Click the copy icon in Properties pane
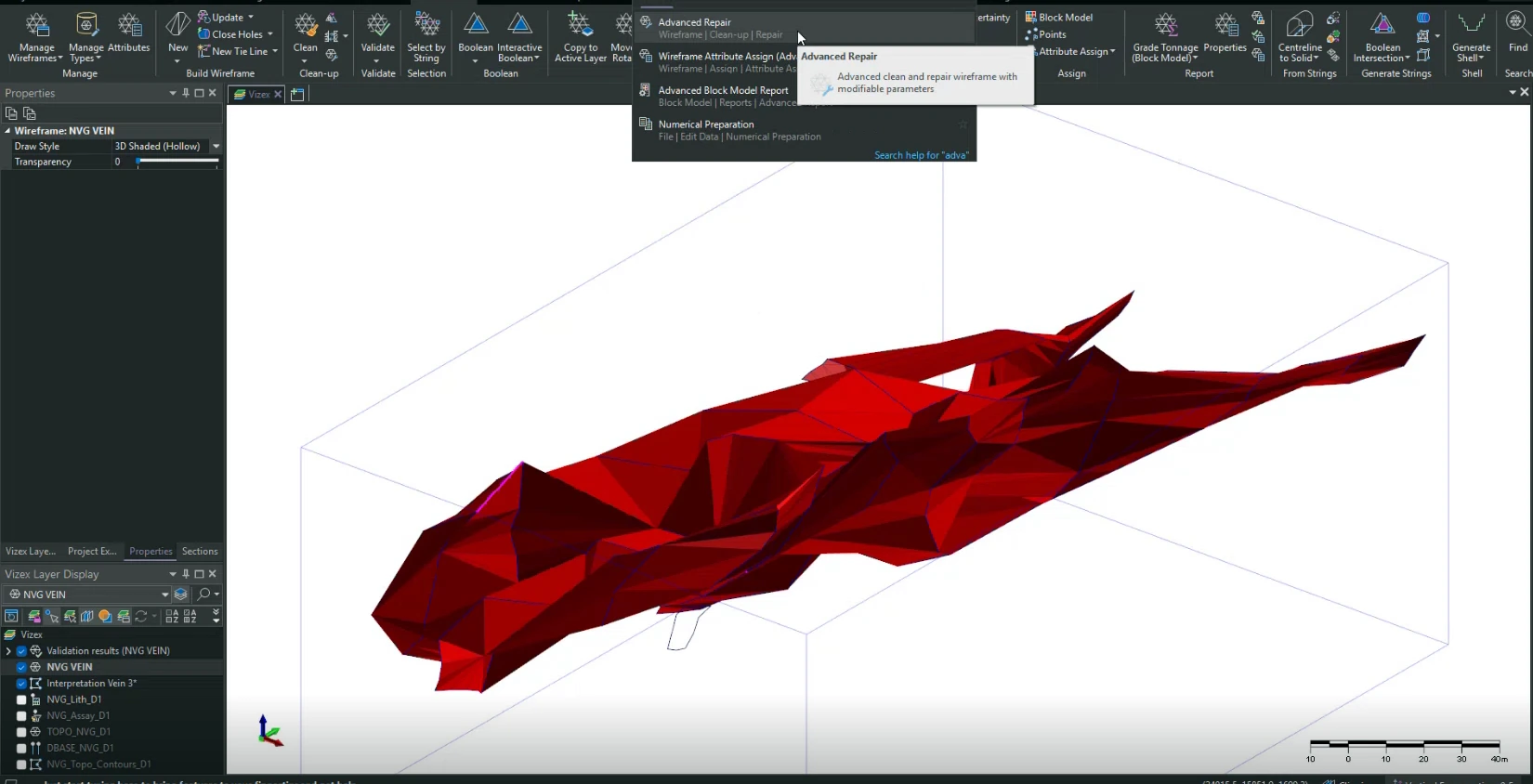This screenshot has width=1533, height=784. pos(11,113)
